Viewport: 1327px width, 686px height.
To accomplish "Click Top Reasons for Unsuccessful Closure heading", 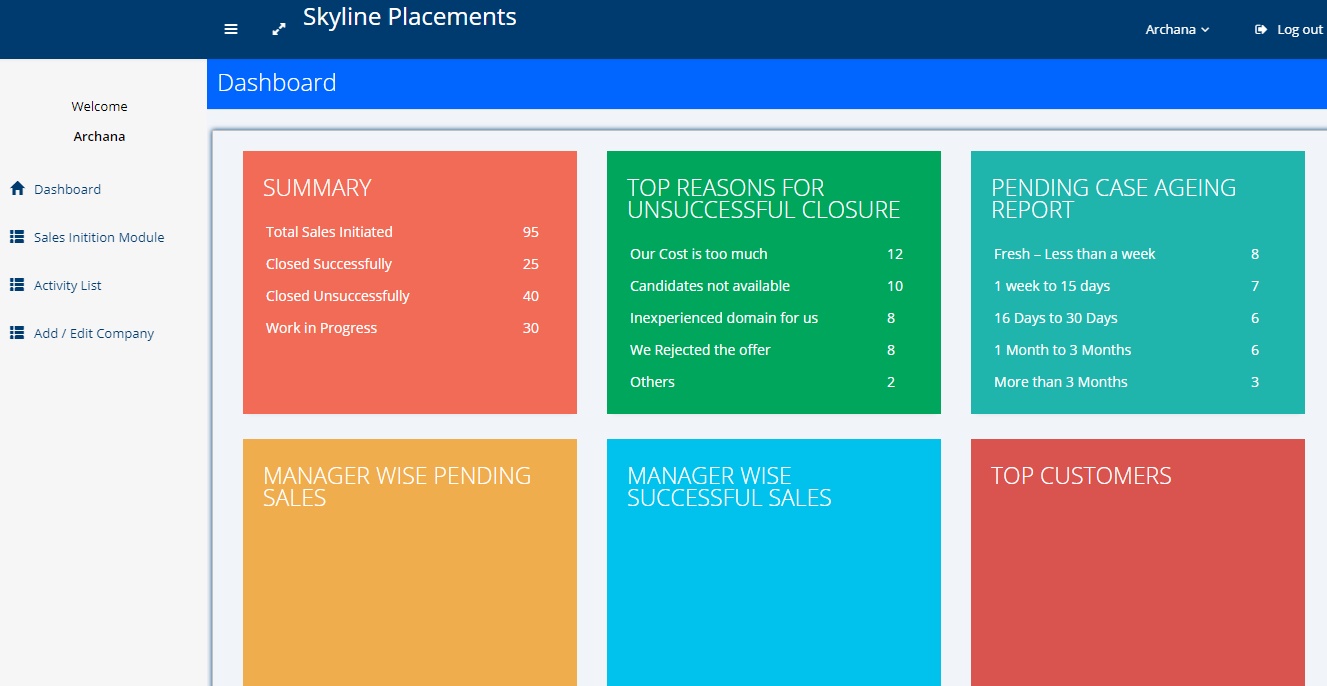I will (x=764, y=199).
